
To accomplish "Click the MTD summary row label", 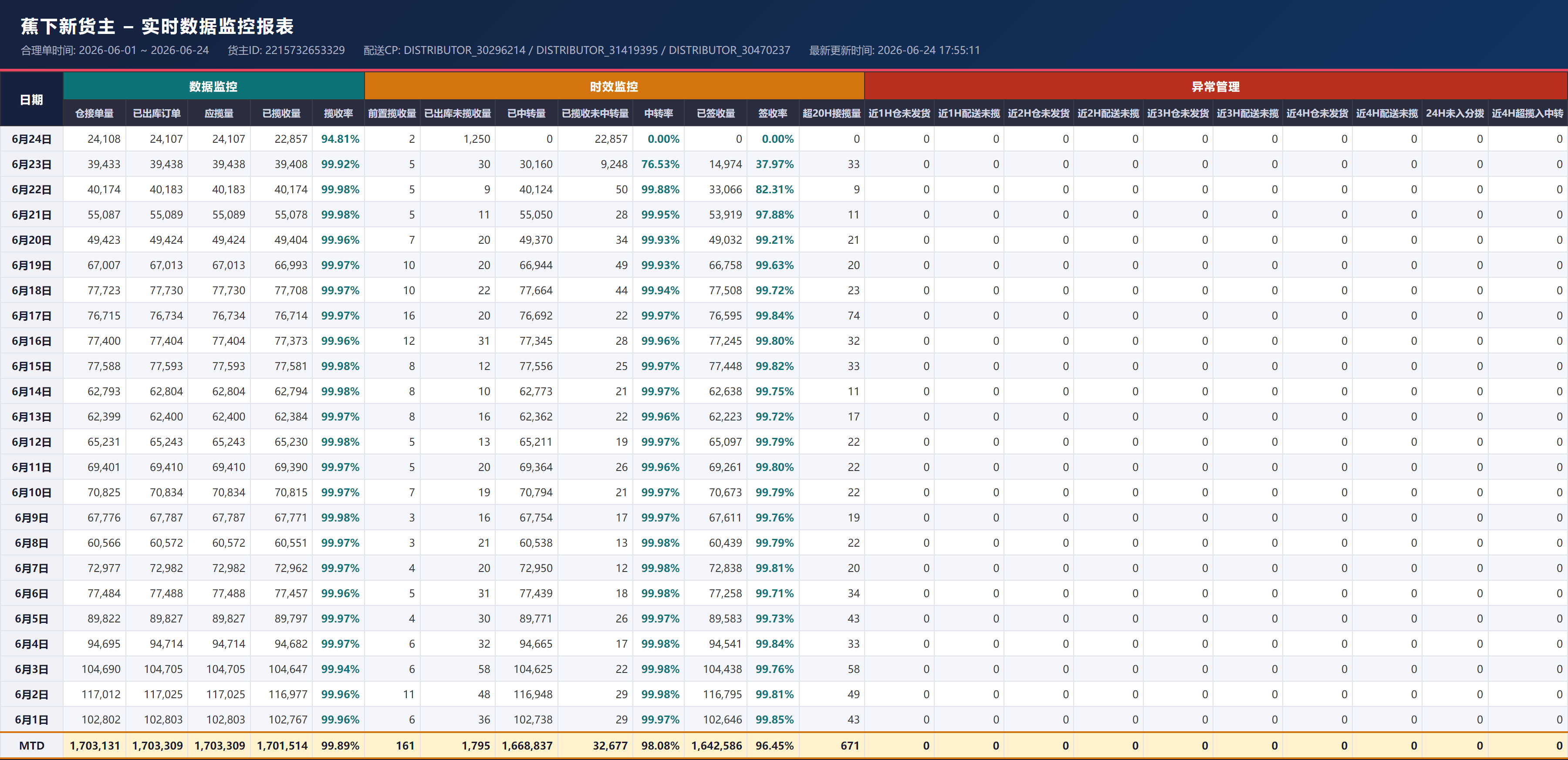I will [32, 745].
